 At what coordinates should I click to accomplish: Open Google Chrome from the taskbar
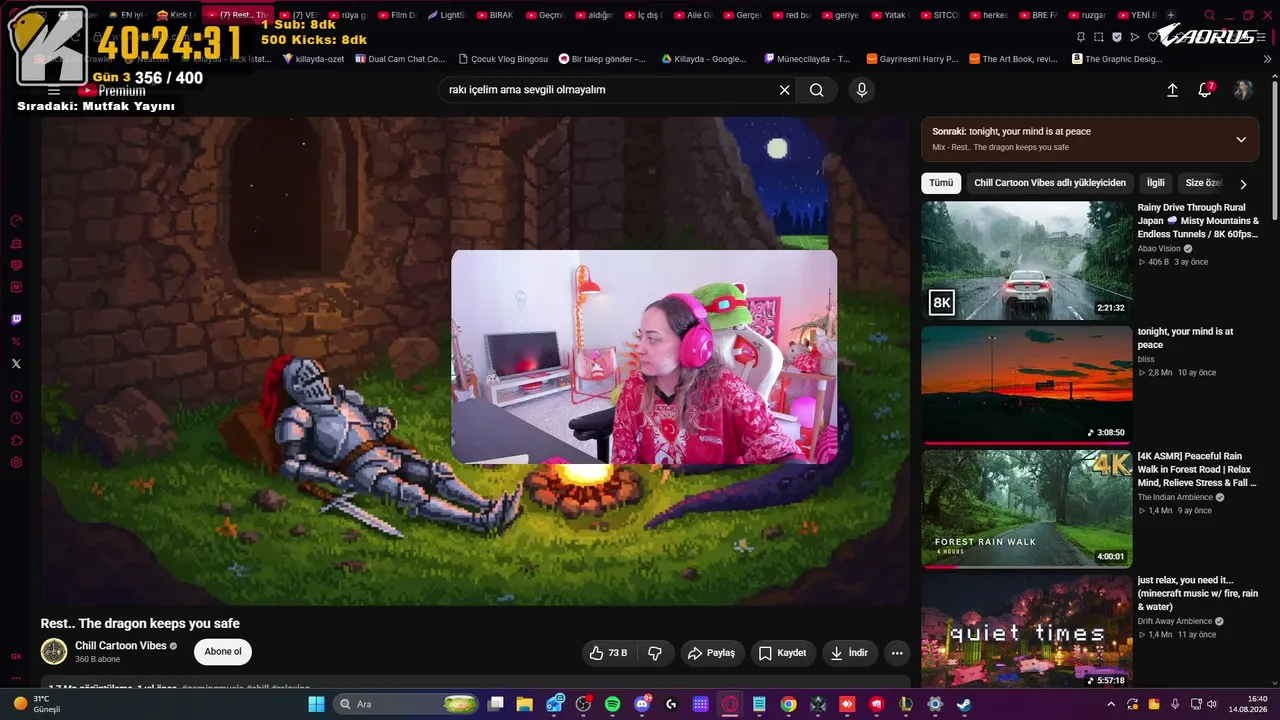click(x=789, y=704)
